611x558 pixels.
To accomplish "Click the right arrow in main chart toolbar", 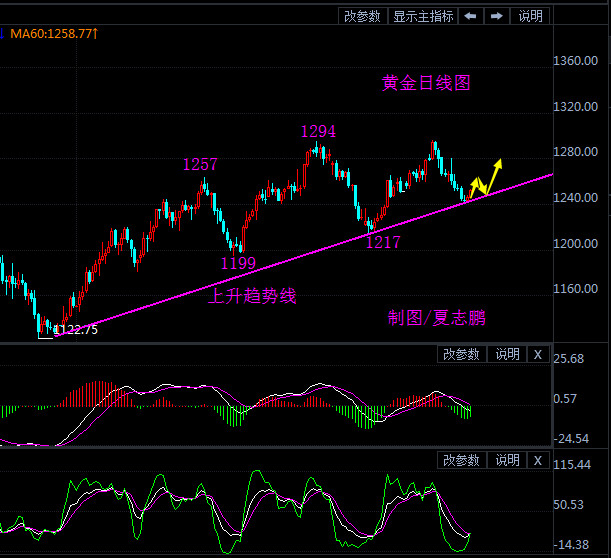I will (x=497, y=16).
